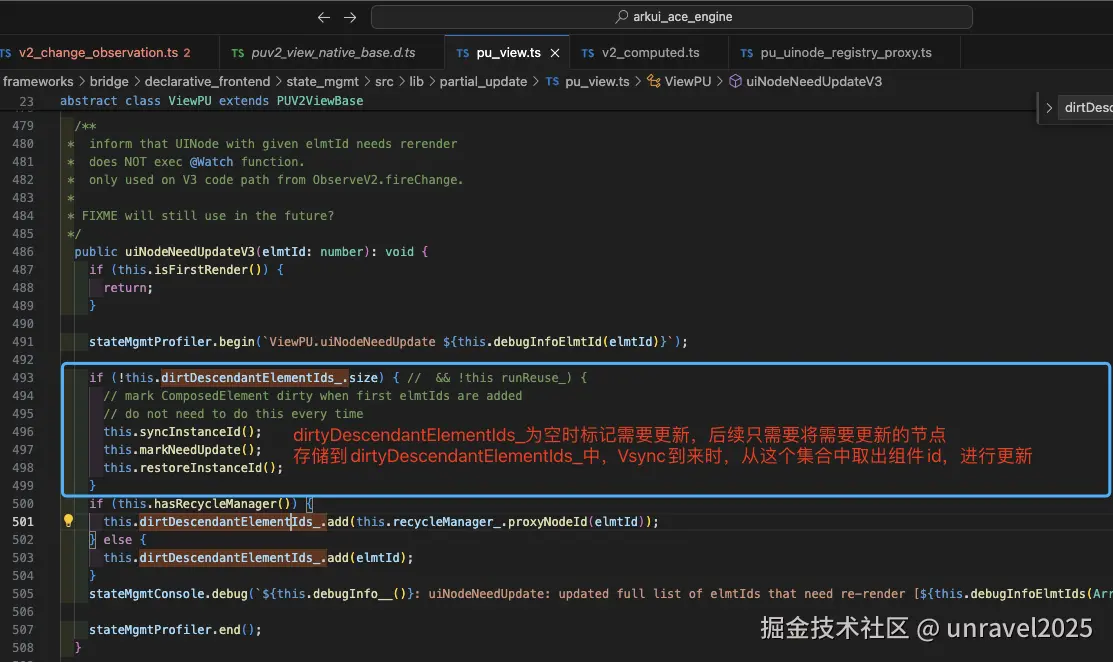Click the lightbulb quick-fix icon on line 501

[x=68, y=521]
